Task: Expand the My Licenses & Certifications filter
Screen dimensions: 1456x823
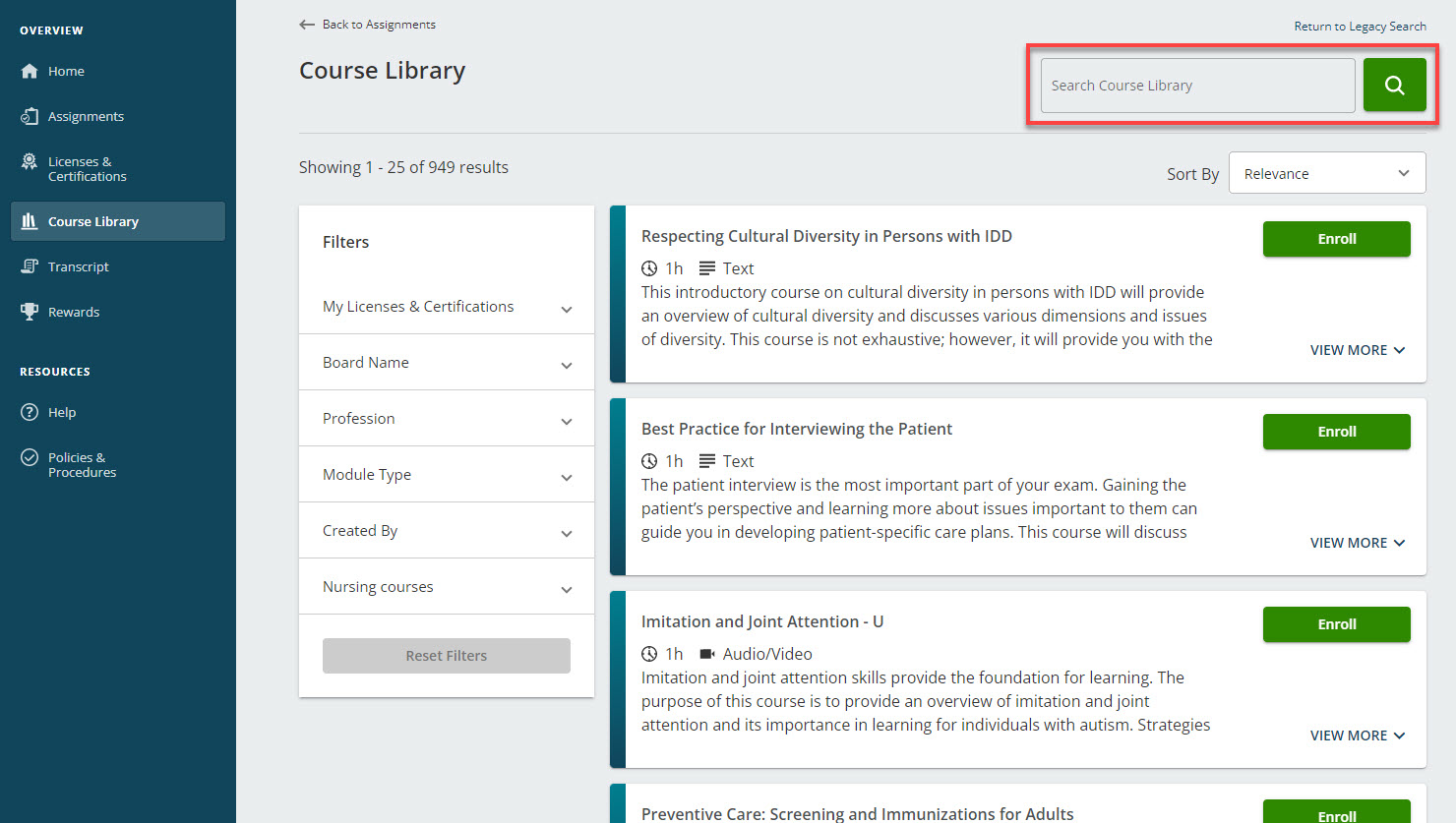Action: coord(446,306)
